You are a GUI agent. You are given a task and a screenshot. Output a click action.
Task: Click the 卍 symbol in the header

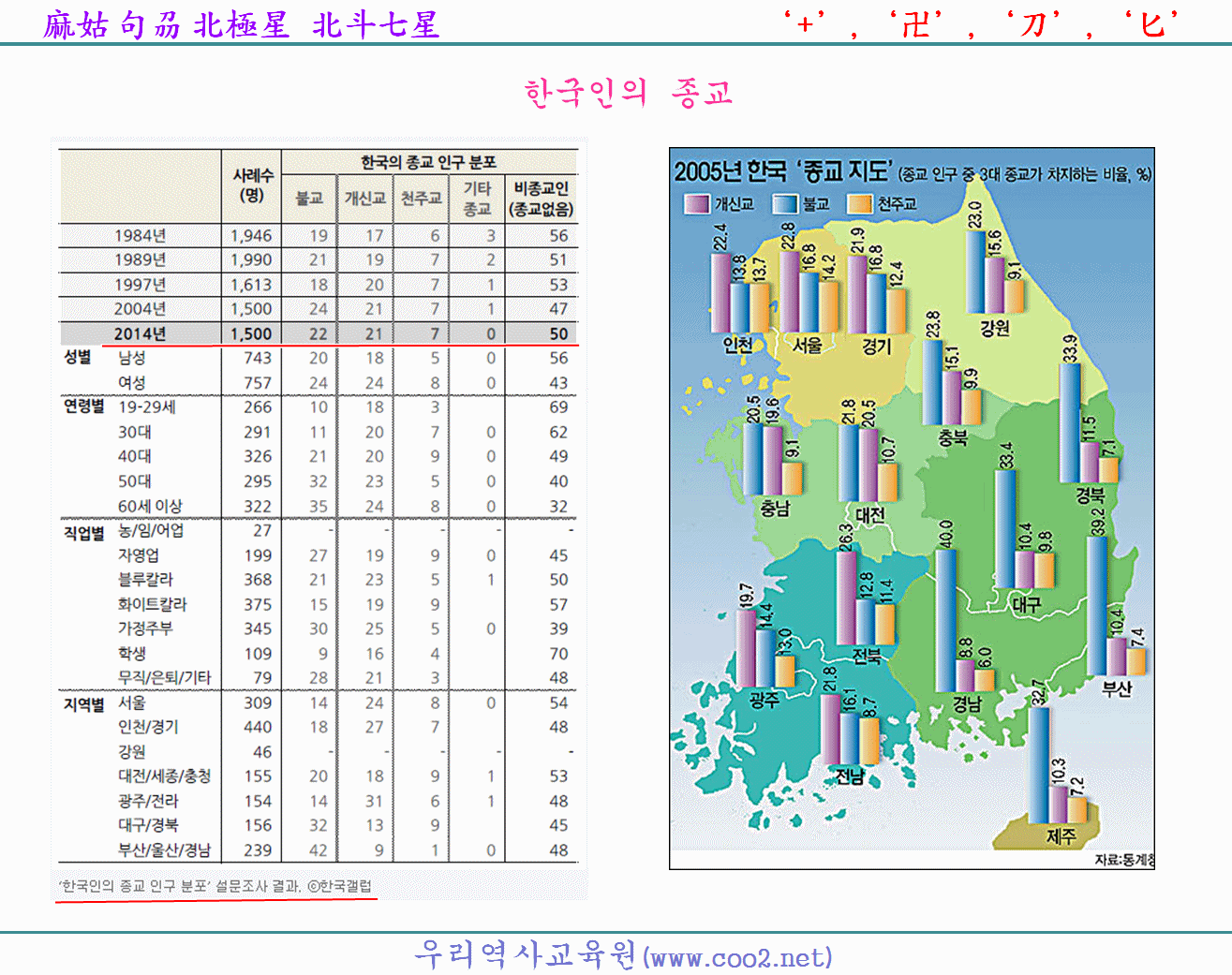click(x=915, y=24)
